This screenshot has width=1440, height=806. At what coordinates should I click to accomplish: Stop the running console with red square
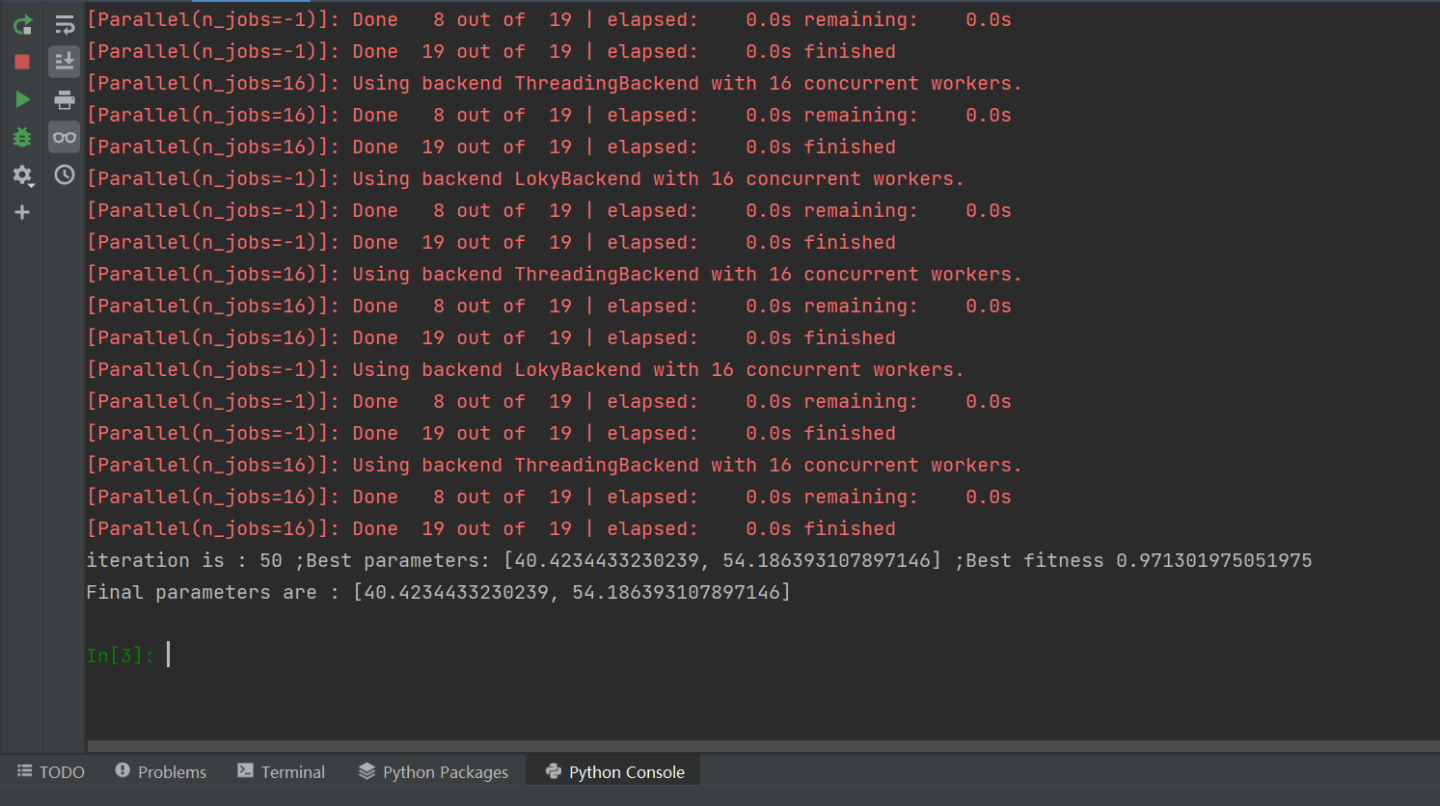tap(22, 62)
